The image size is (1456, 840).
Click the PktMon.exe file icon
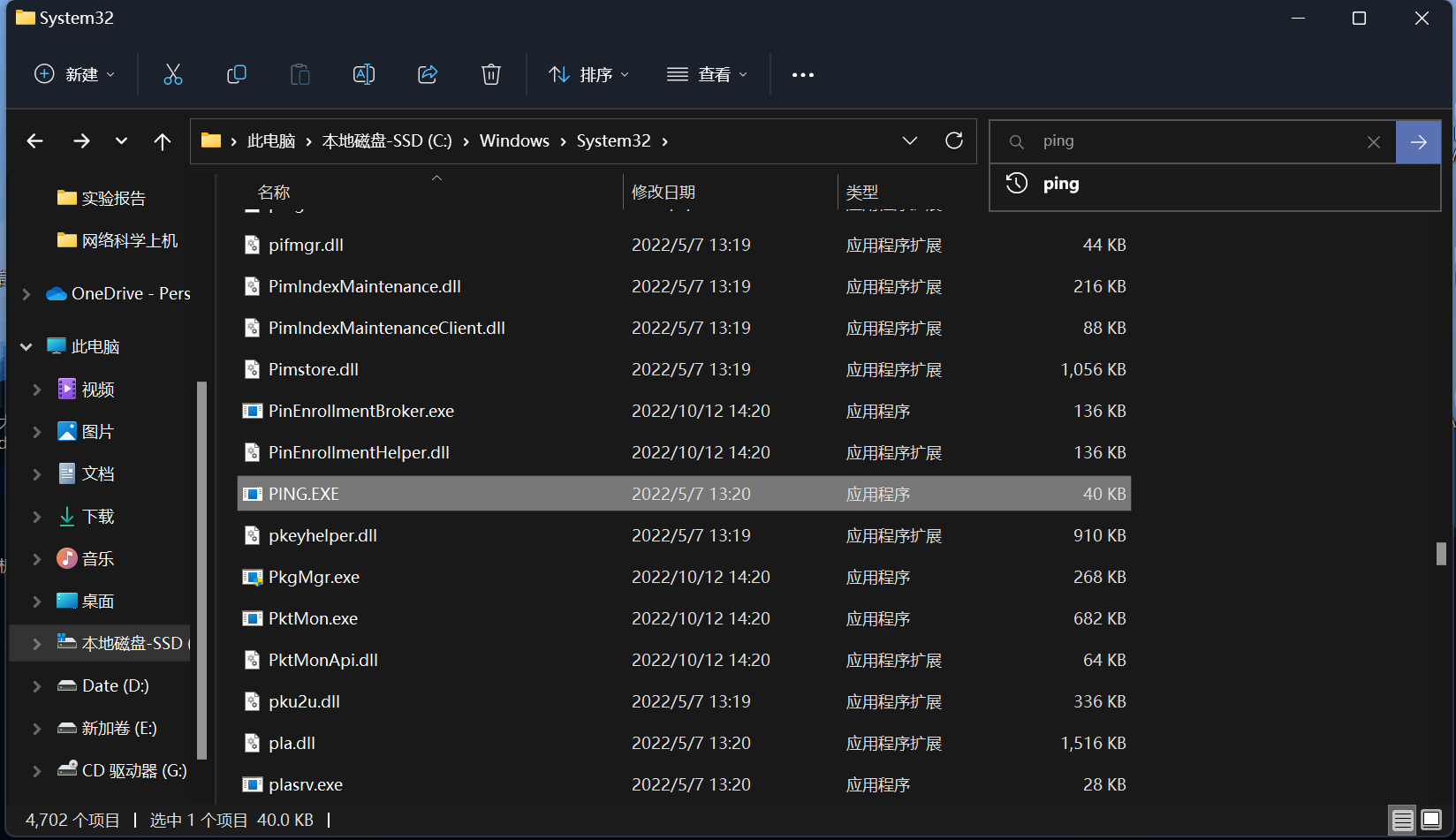[253, 618]
